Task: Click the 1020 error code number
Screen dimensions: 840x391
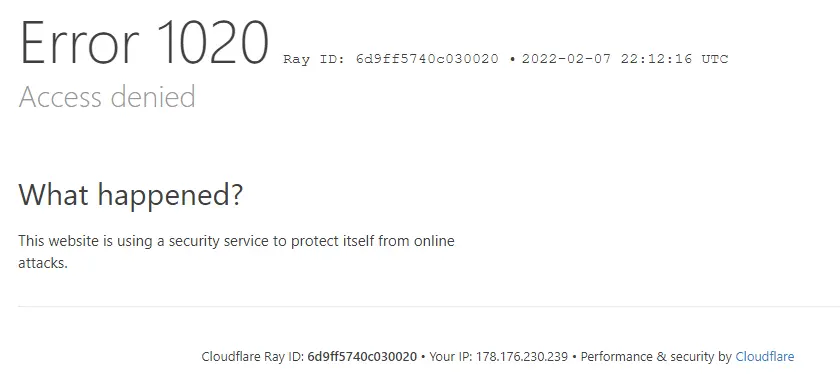Action: click(x=213, y=43)
